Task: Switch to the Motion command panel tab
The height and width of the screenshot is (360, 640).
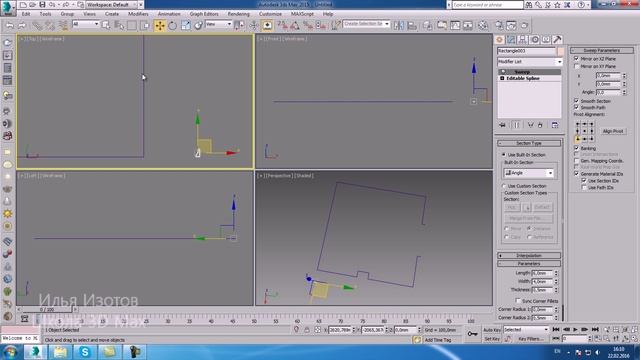Action: tap(534, 39)
